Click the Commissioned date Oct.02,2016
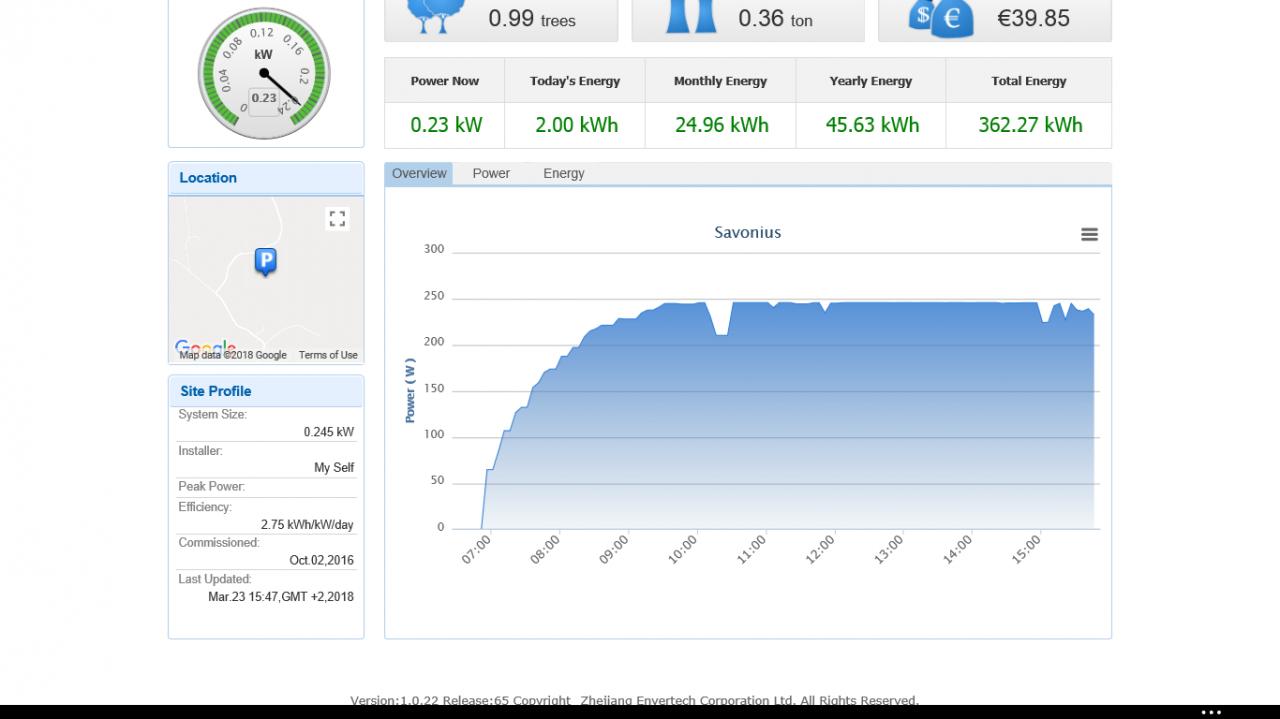The image size is (1280, 719). (x=322, y=560)
